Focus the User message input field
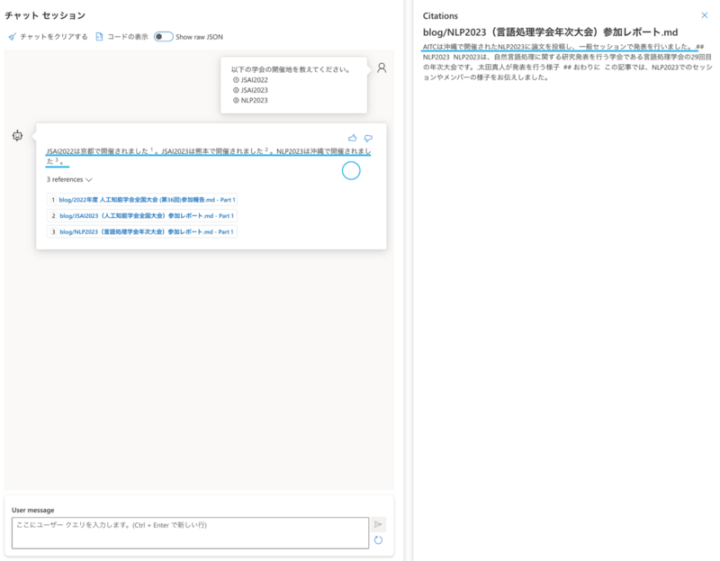 coord(188,532)
